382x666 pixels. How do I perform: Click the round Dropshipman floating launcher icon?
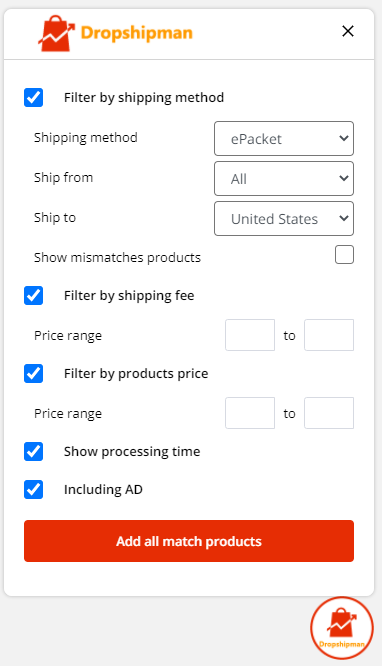tap(342, 628)
